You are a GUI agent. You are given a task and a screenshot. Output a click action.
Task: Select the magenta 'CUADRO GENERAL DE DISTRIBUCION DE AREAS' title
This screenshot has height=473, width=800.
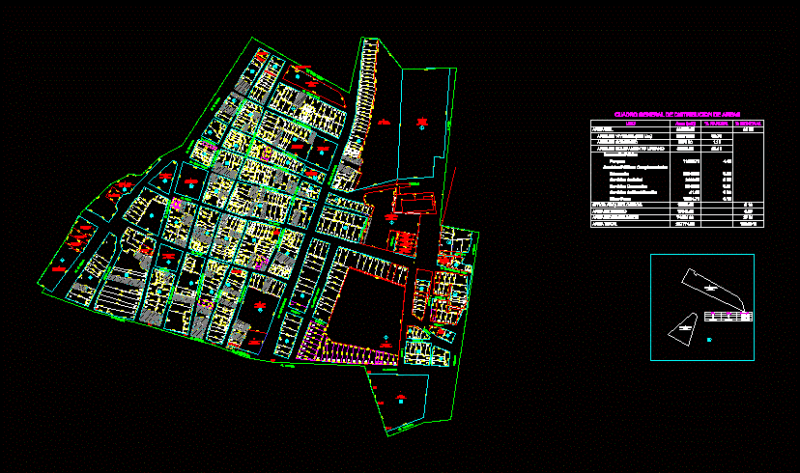[x=677, y=115]
